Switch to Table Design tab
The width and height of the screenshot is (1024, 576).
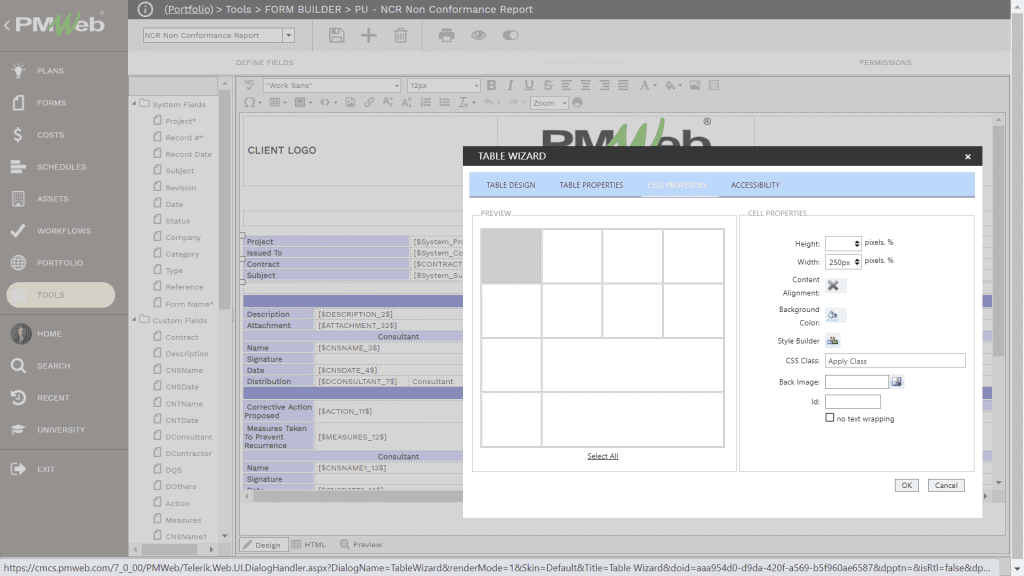(511, 185)
